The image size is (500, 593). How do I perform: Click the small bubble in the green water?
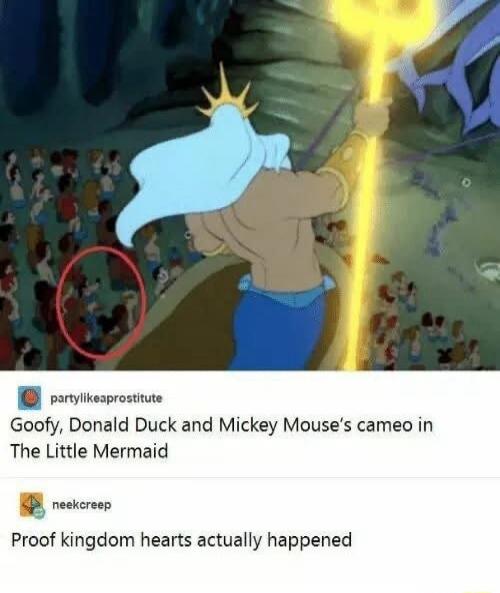(467, 183)
